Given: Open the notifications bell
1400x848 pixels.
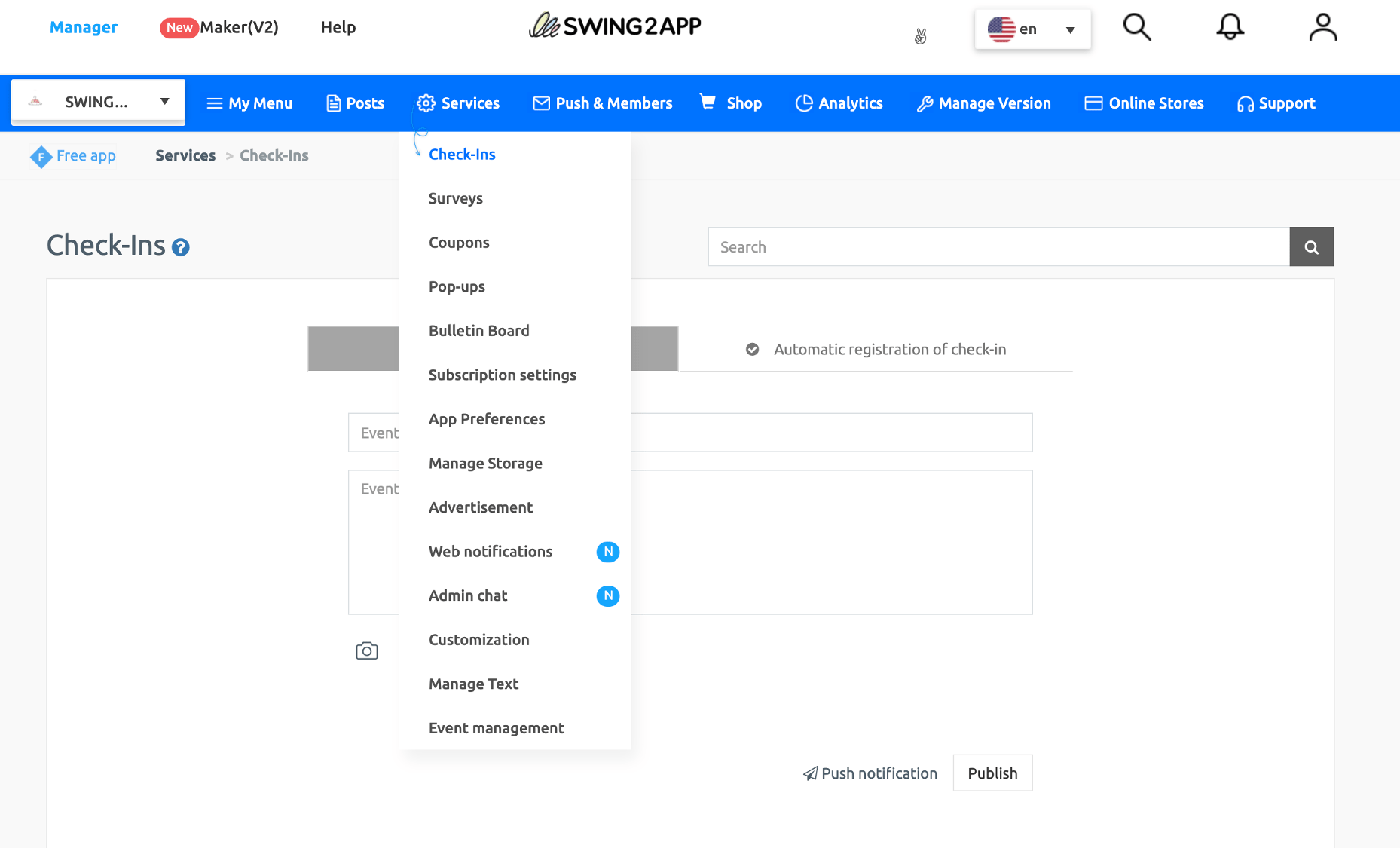Looking at the screenshot, I should [x=1230, y=28].
